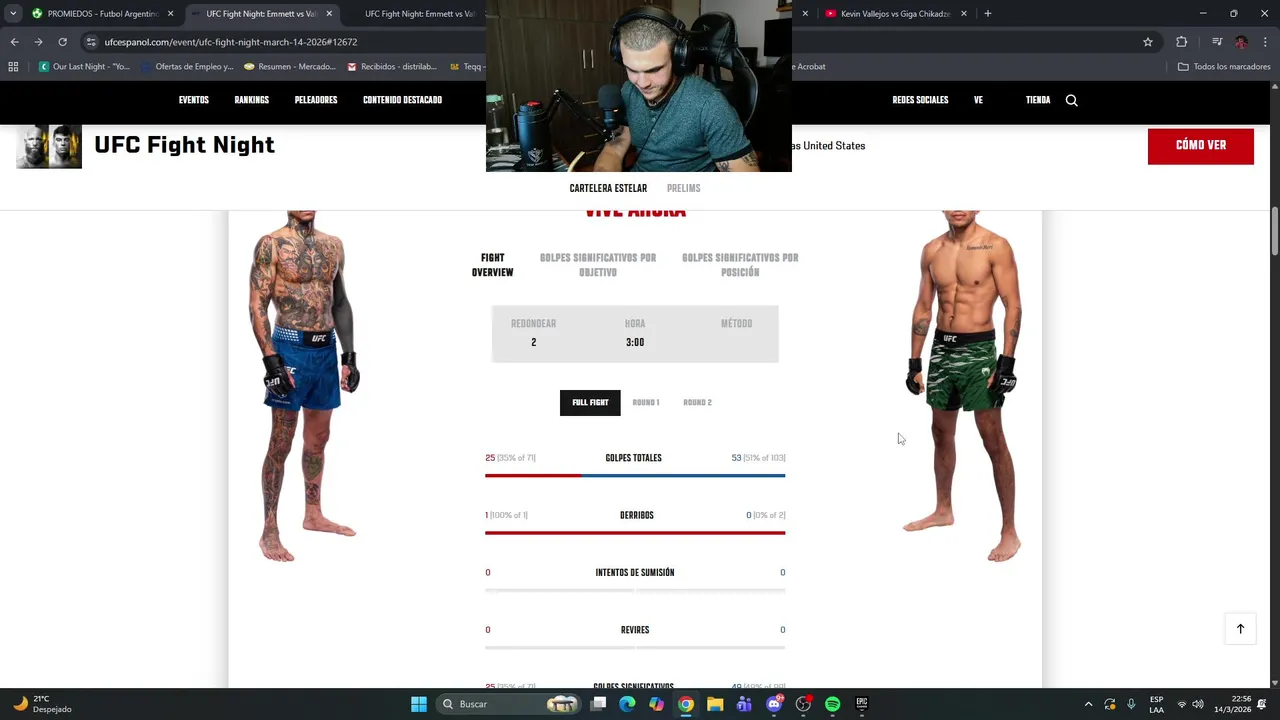Select the Full Fight filter
1280x720 pixels.
(590, 403)
